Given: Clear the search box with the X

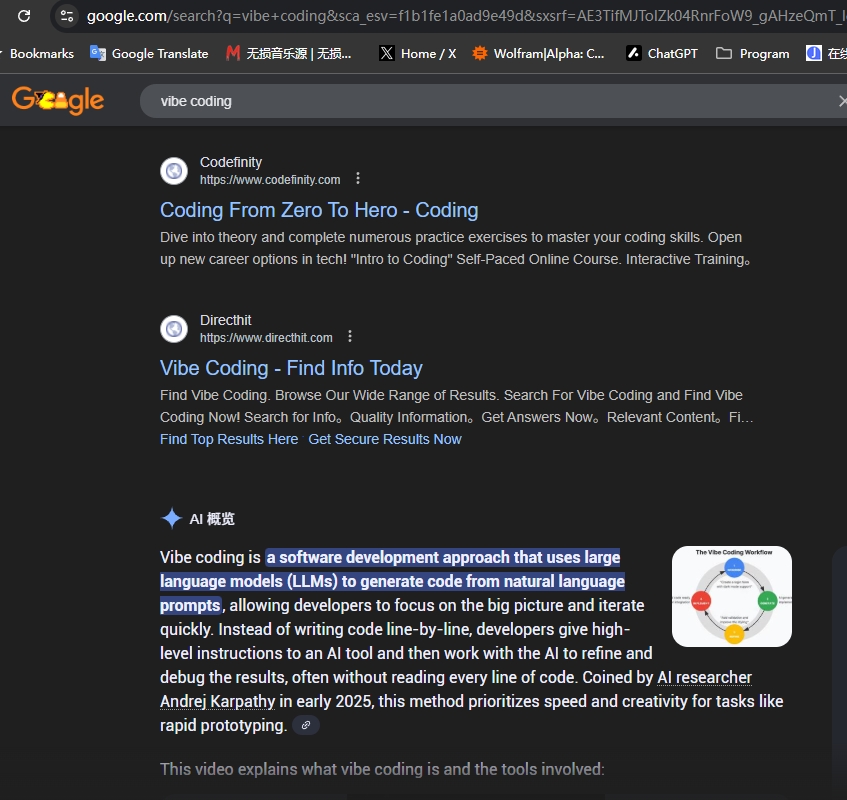Looking at the screenshot, I should [x=841, y=101].
